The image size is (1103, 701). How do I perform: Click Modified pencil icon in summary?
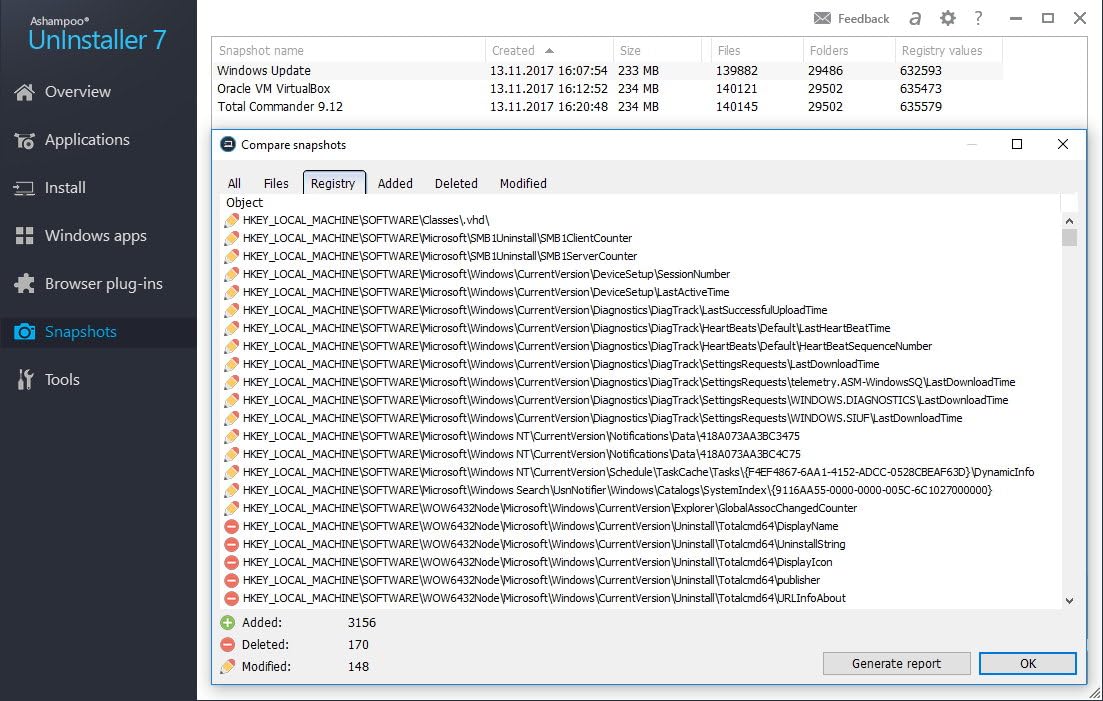point(227,667)
